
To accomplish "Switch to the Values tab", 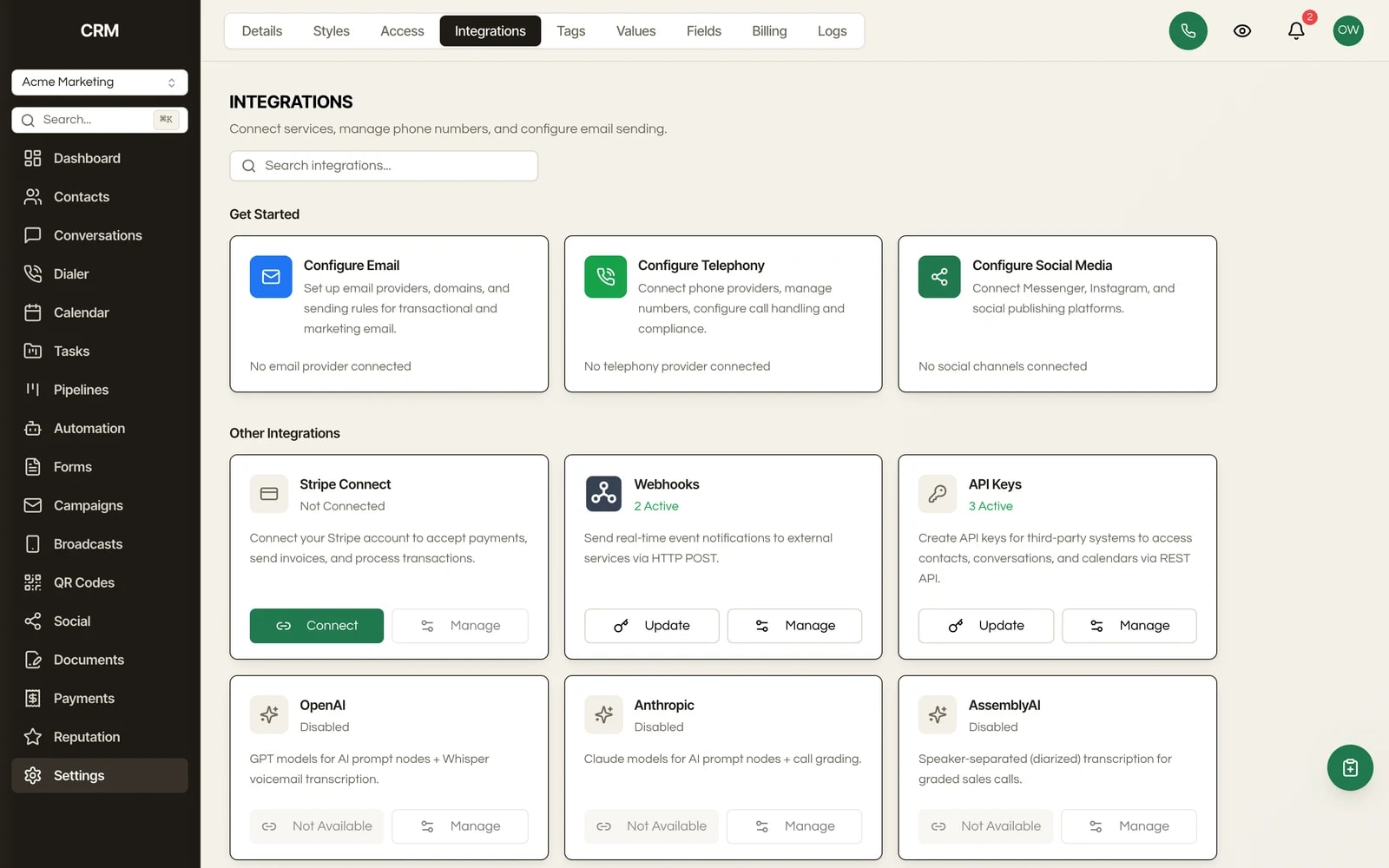I will click(x=636, y=31).
